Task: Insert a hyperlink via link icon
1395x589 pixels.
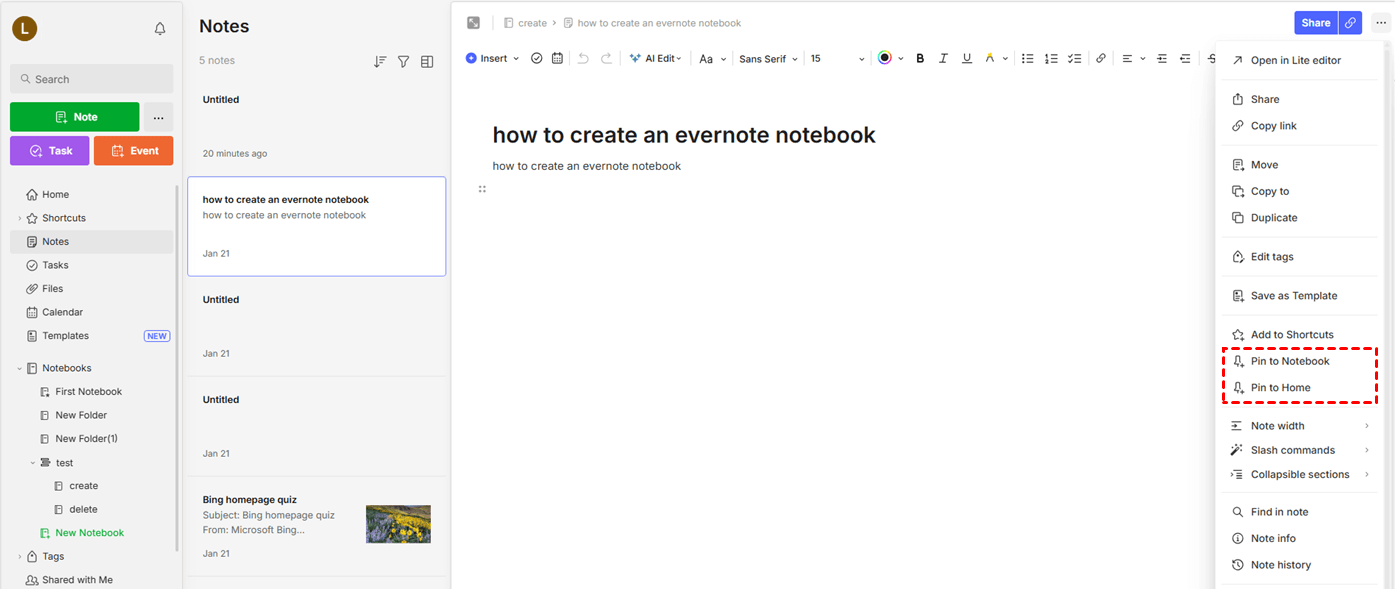Action: coord(1101,59)
